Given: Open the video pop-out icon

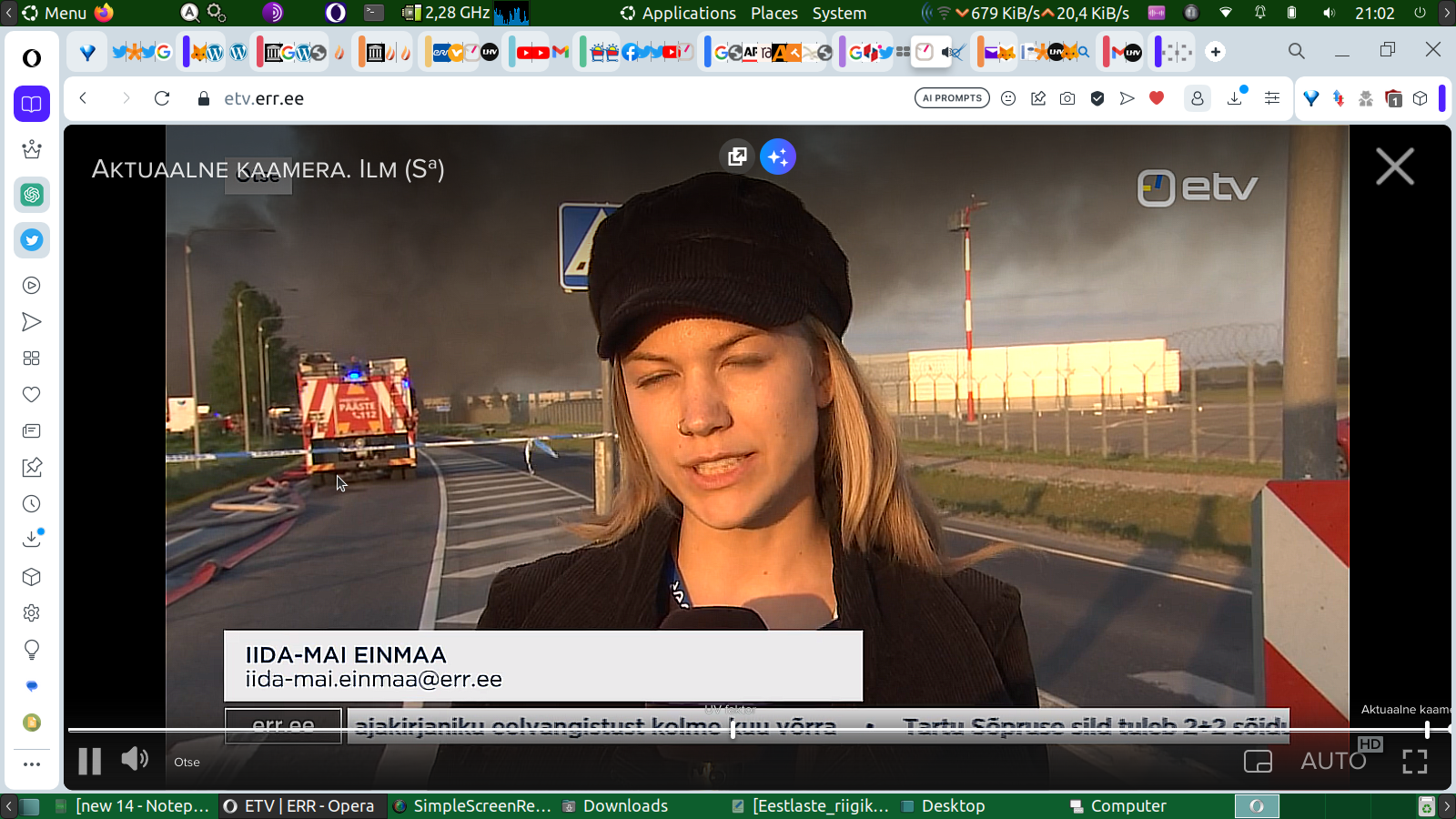Looking at the screenshot, I should [x=737, y=157].
